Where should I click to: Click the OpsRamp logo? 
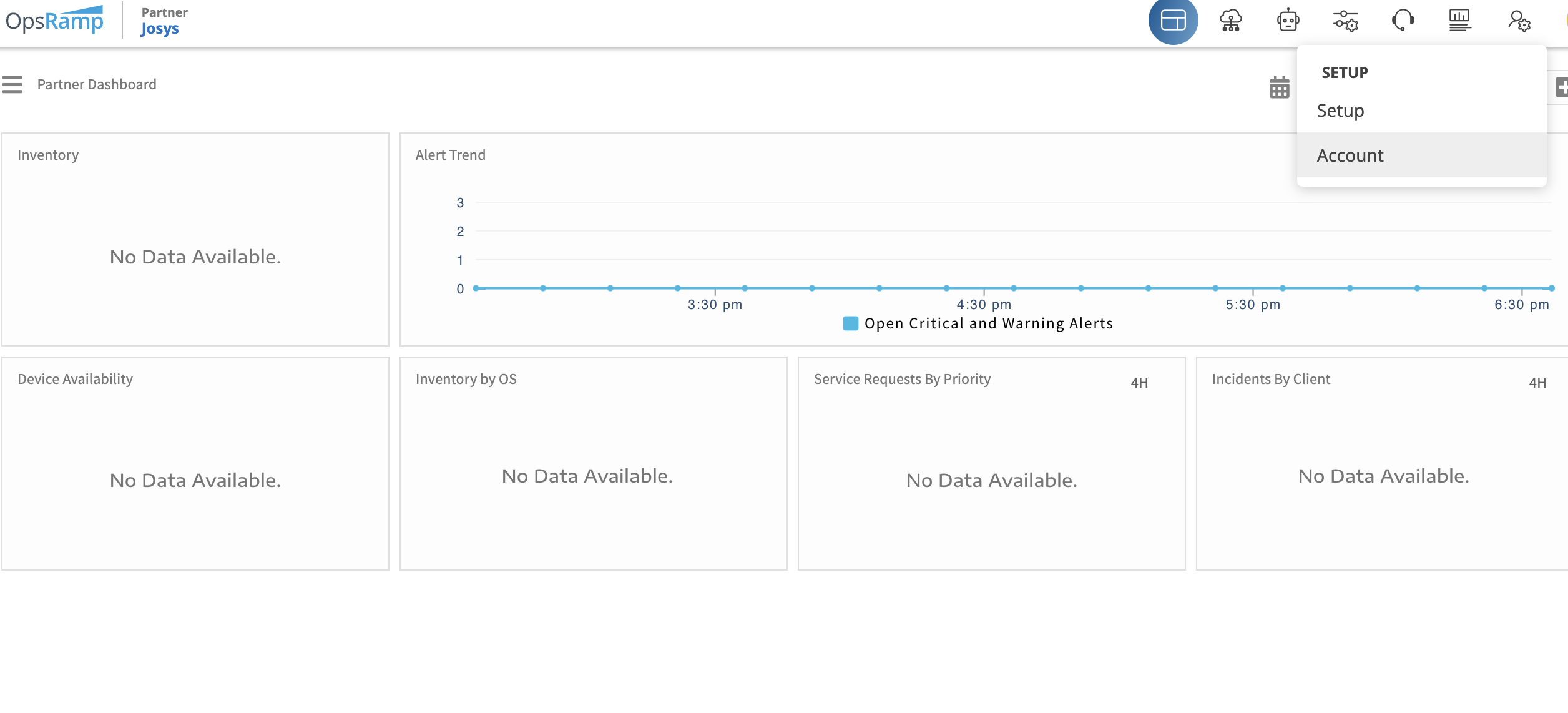[54, 21]
